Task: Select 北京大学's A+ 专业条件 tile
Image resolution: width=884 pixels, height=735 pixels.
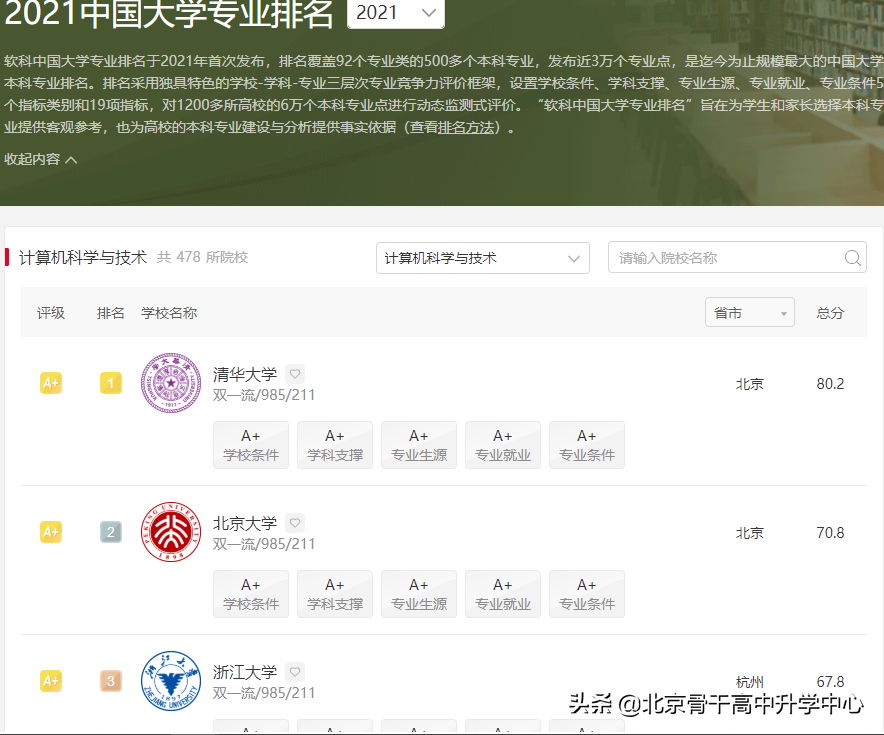Action: pos(587,594)
